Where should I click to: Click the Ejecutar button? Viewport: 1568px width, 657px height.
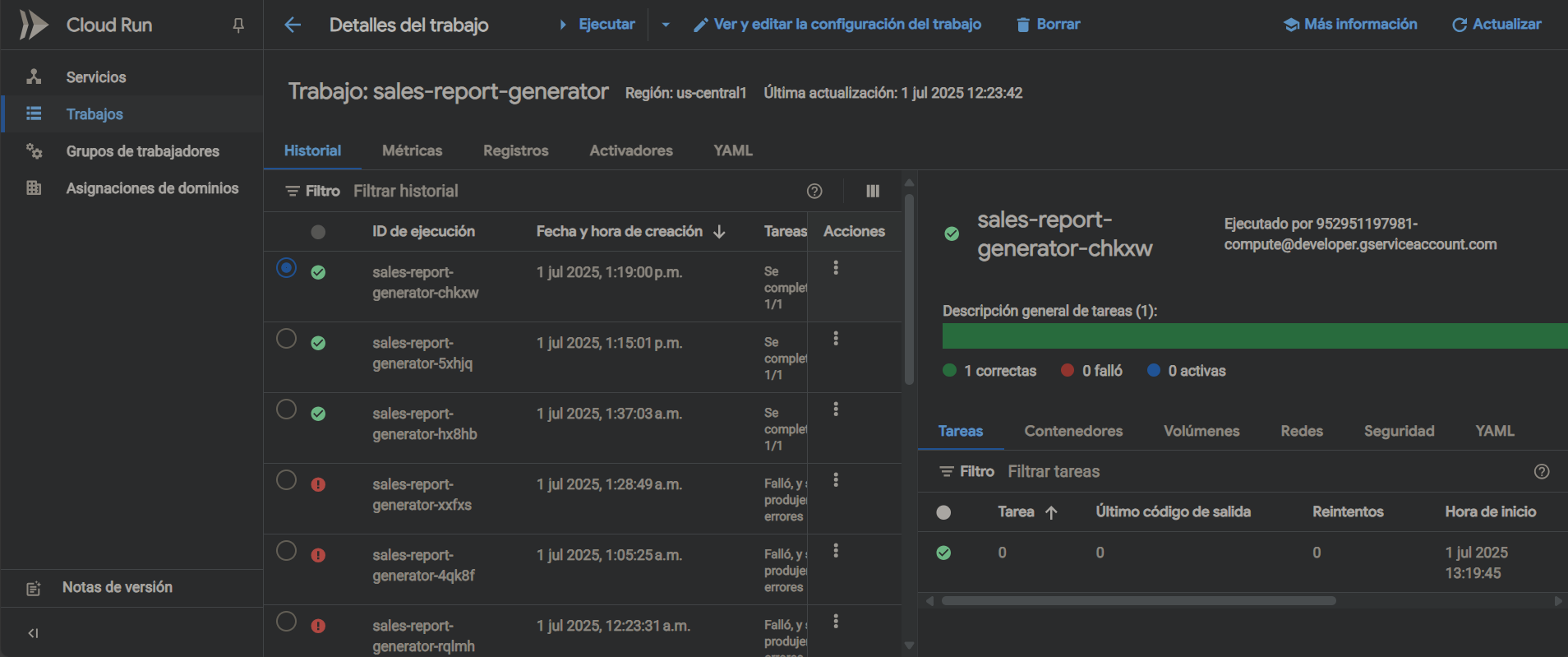coord(597,25)
